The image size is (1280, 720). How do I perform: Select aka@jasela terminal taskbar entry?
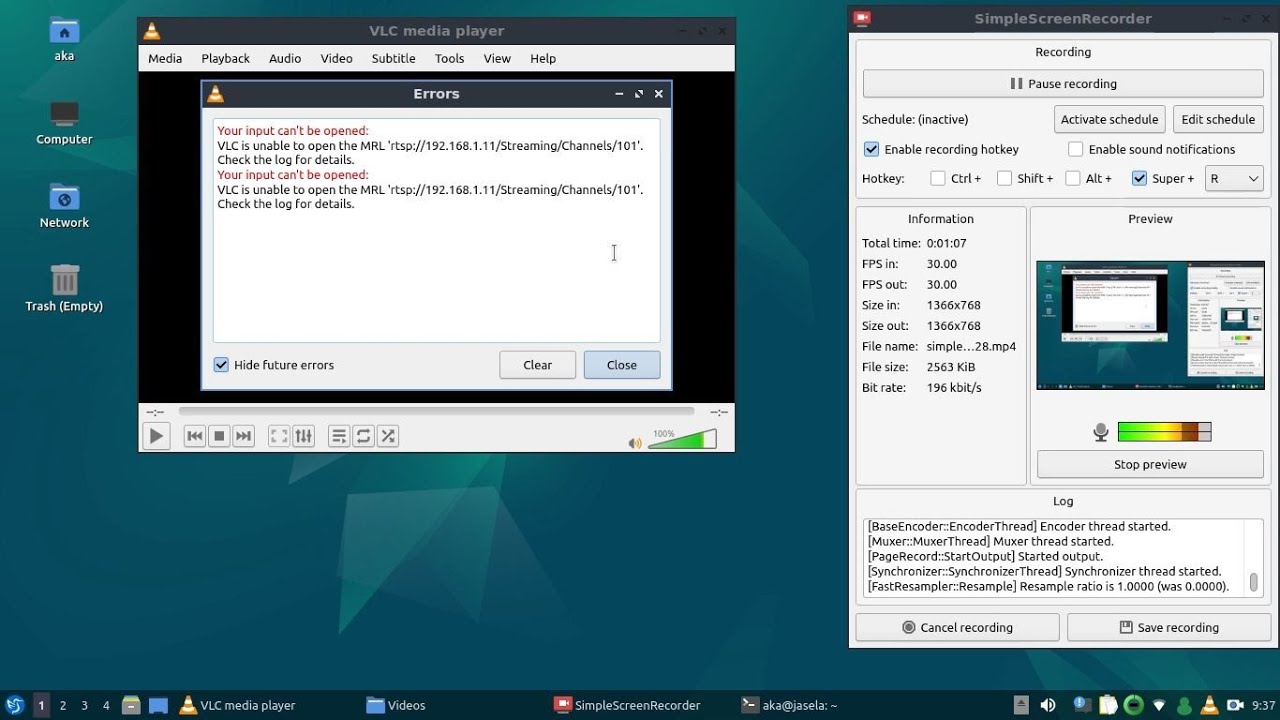click(x=789, y=705)
